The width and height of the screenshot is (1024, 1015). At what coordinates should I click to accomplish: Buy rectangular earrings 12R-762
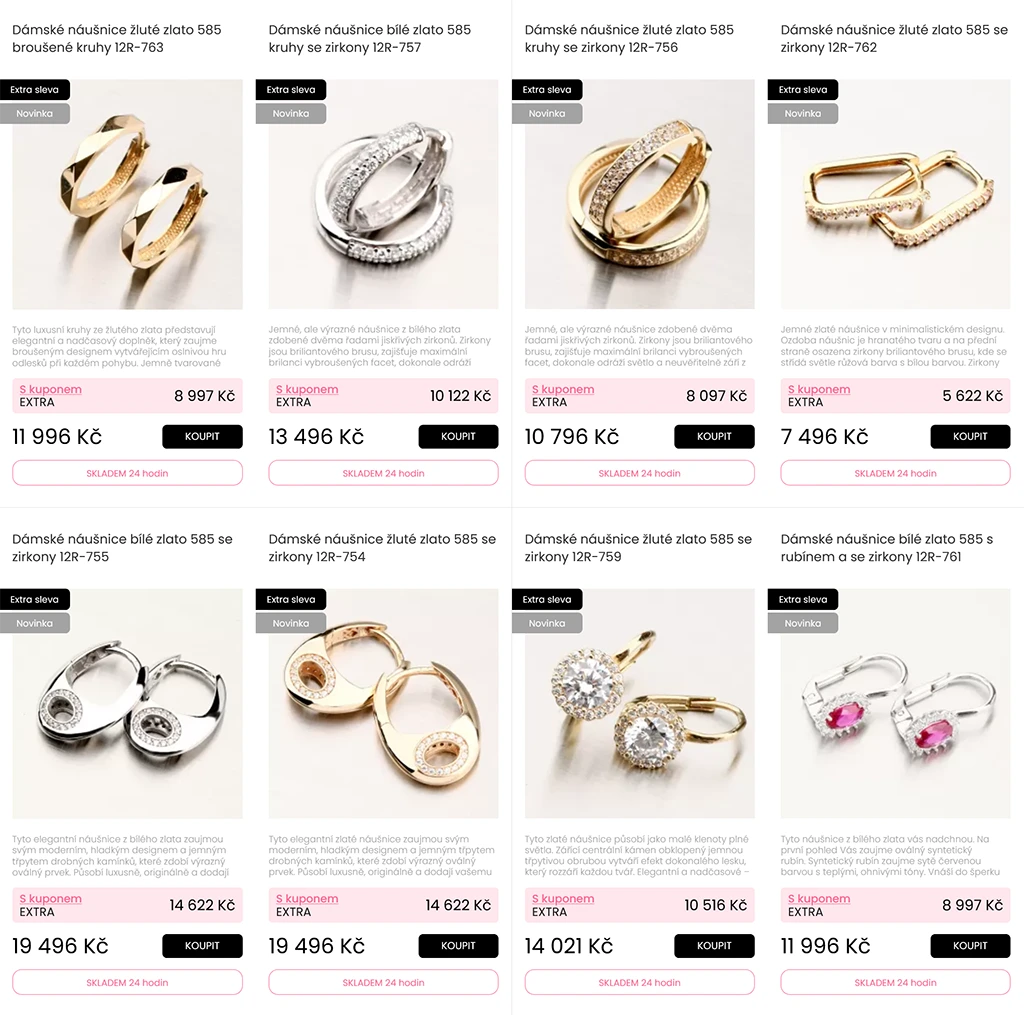pyautogui.click(x=970, y=436)
